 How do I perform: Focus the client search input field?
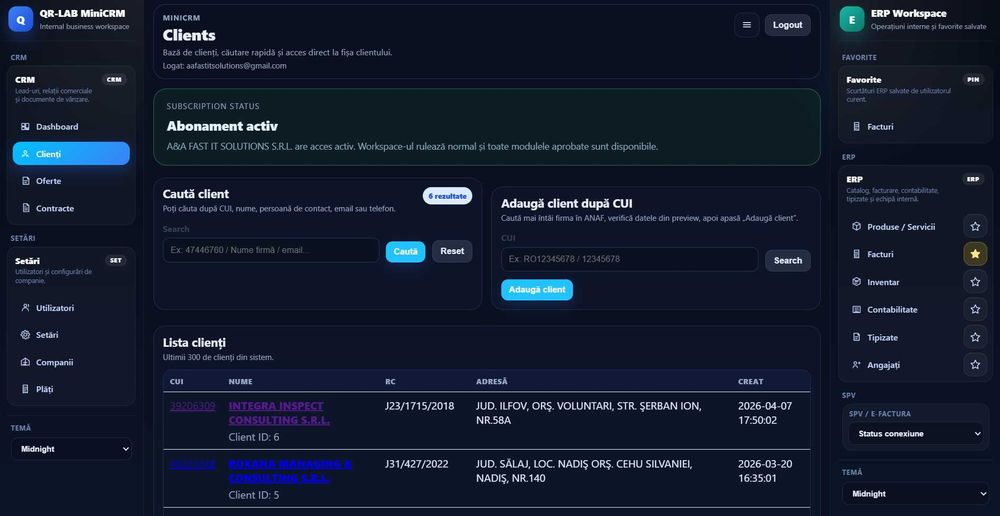click(x=271, y=251)
